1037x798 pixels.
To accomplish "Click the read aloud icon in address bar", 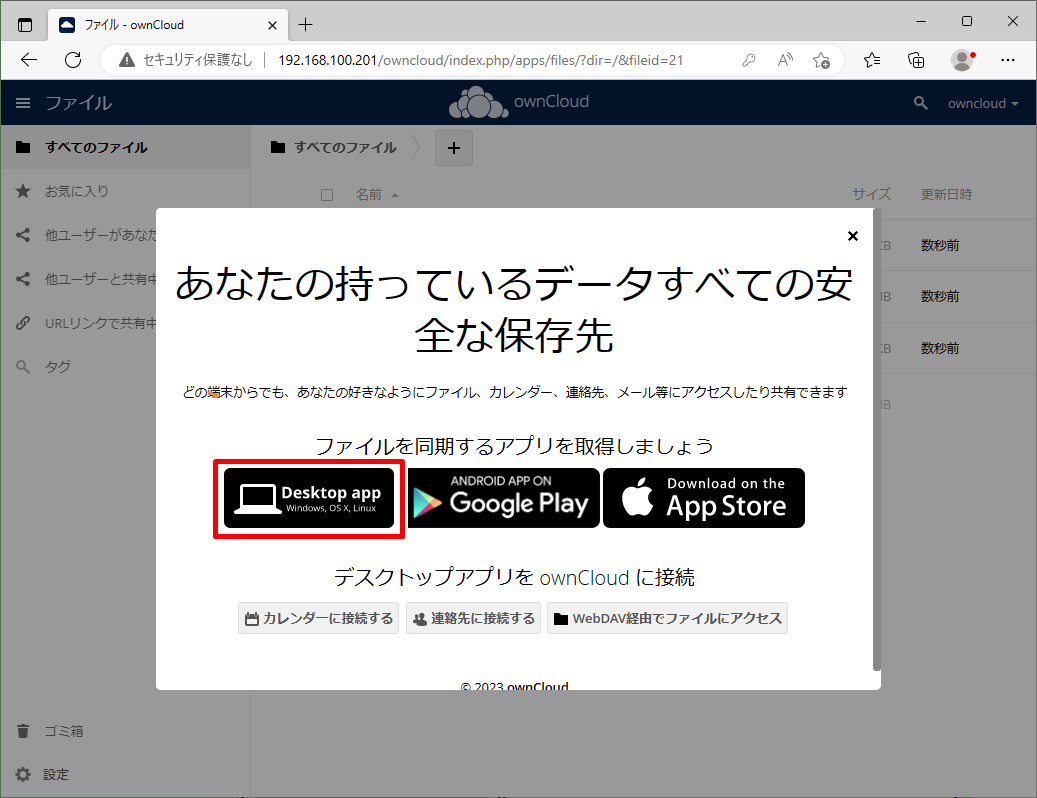I will pyautogui.click(x=785, y=60).
